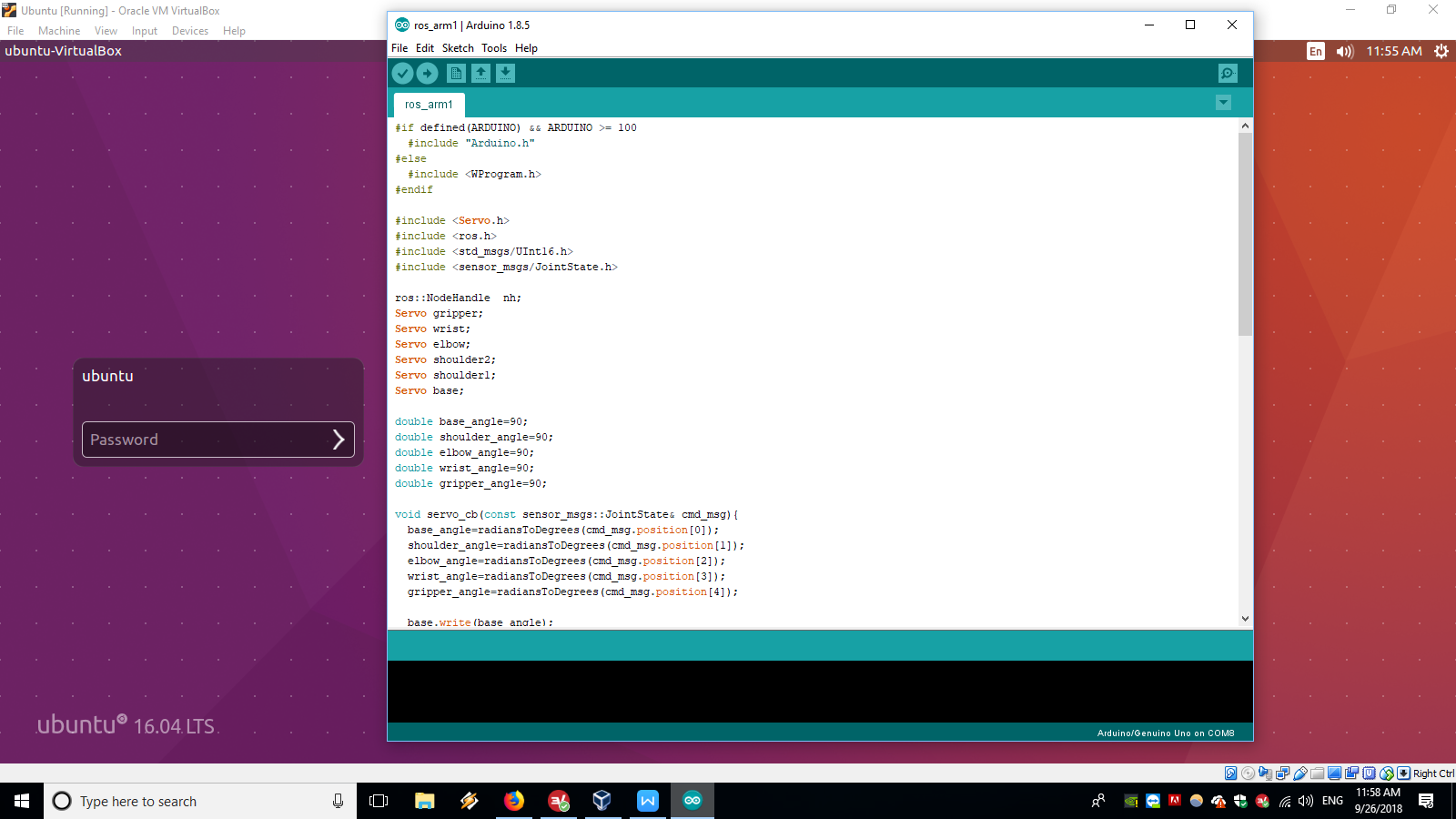Open the Windows Action Center notifications

point(1426,801)
